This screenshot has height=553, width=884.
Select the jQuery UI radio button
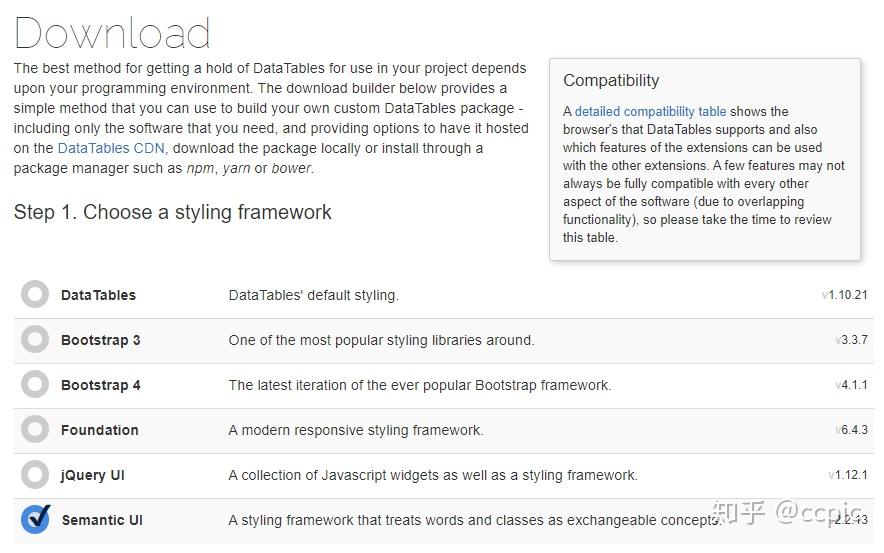click(35, 475)
